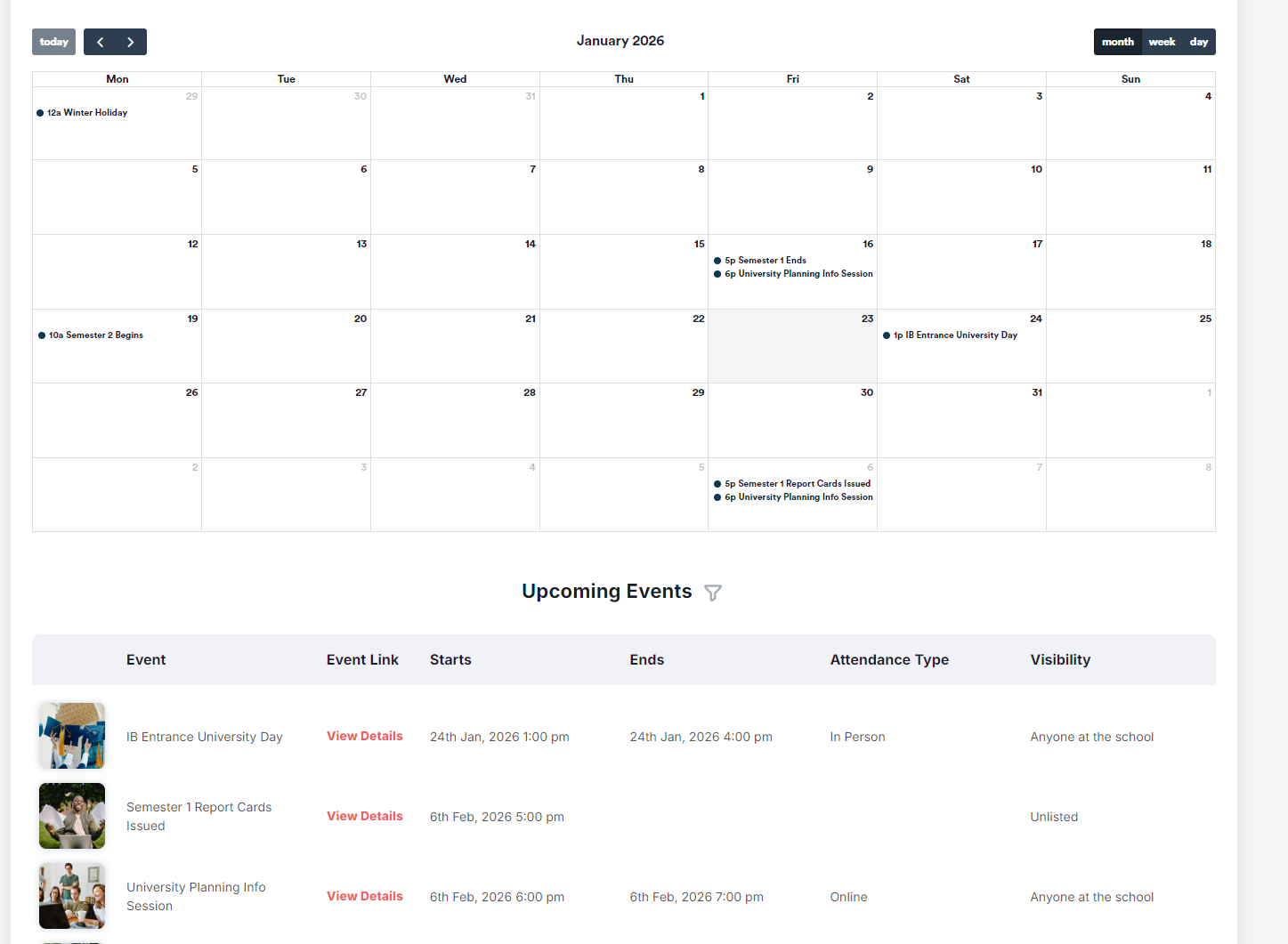Switch to day view

[1198, 42]
